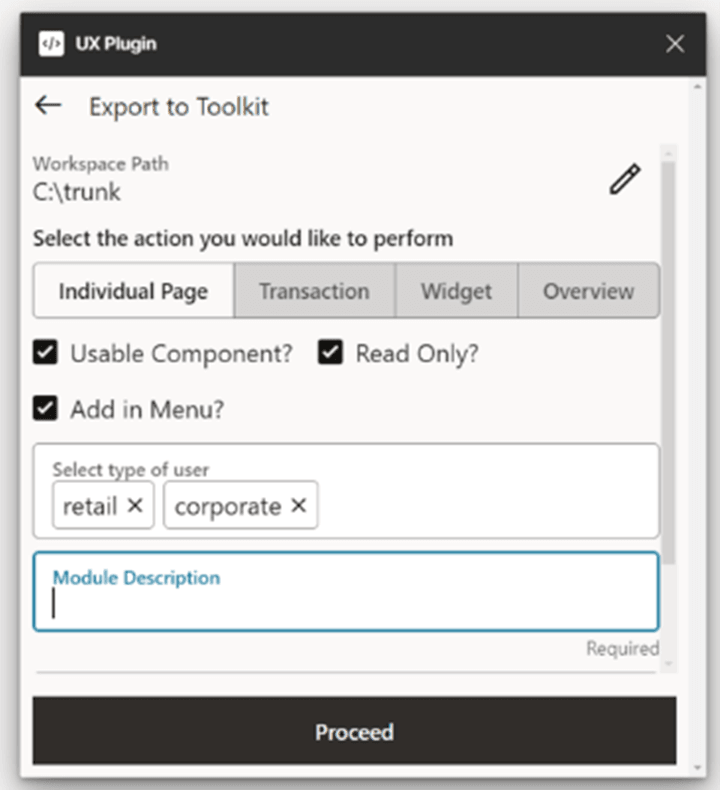Screen dimensions: 720x790
Task: Go back with the left arrow
Action: tap(48, 106)
